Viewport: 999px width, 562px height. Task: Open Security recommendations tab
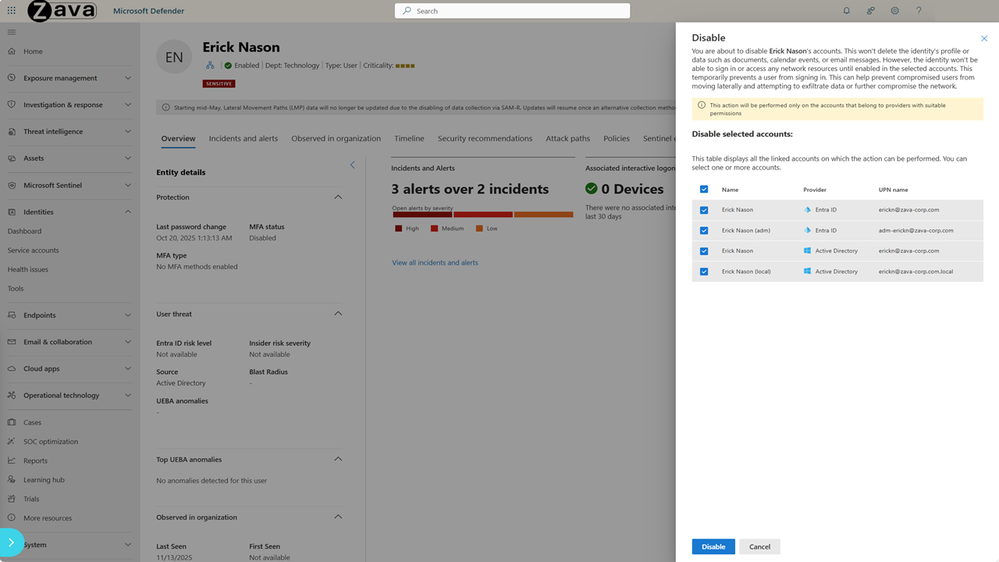click(485, 138)
